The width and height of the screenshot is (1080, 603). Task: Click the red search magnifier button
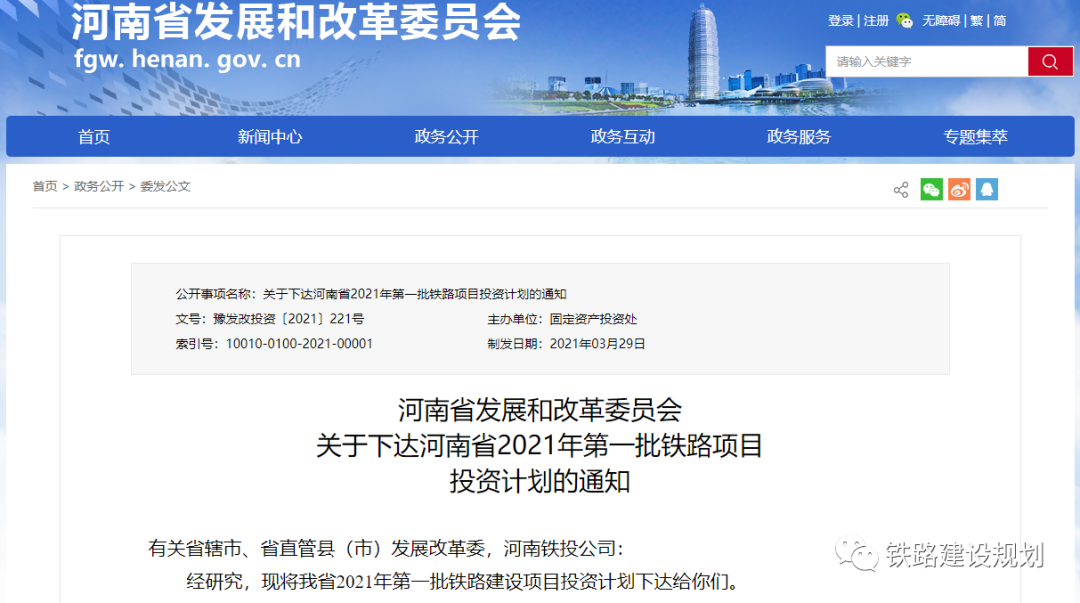(x=1050, y=62)
